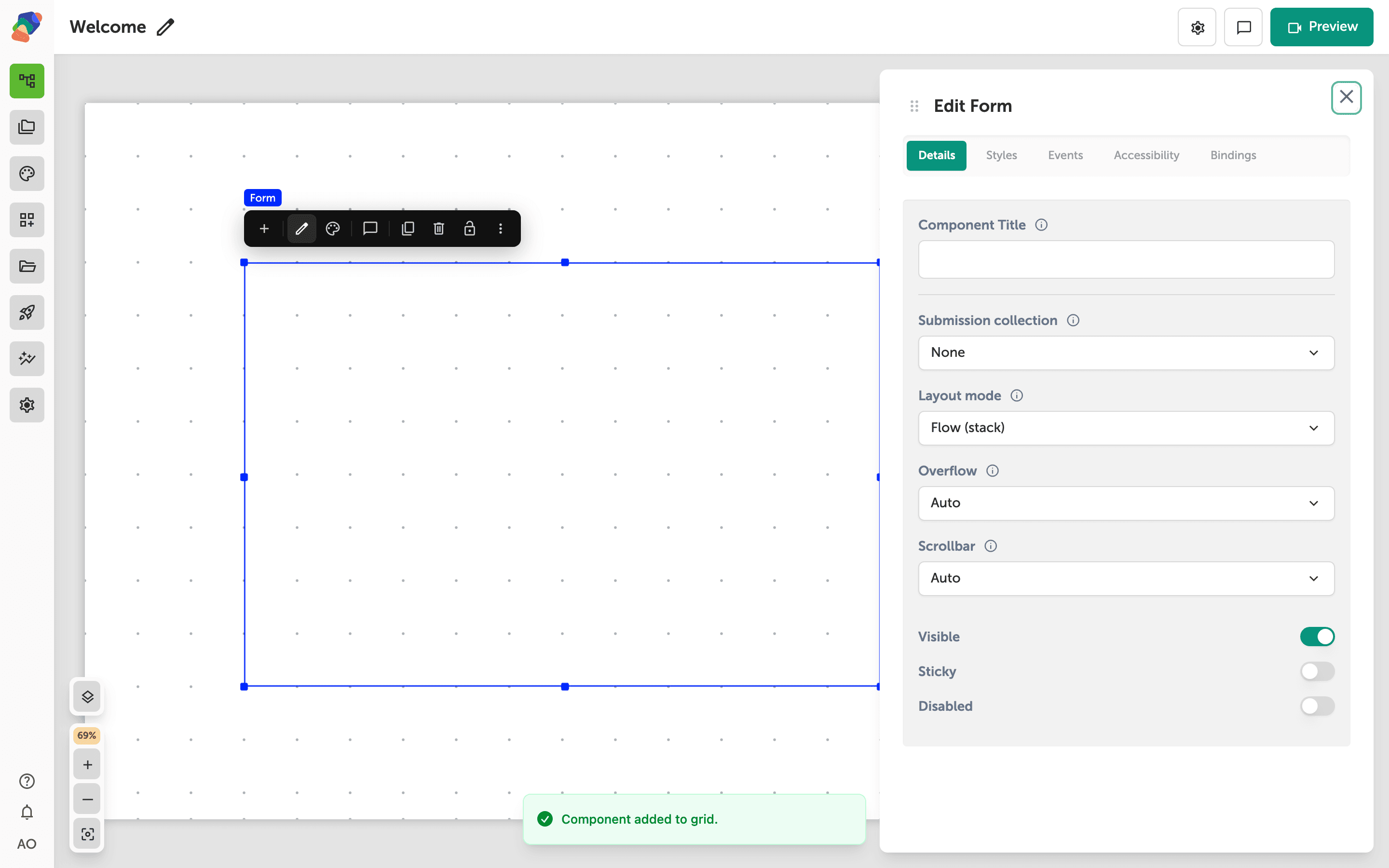Open the Scrollbar dropdown
The image size is (1389, 868).
(1126, 578)
